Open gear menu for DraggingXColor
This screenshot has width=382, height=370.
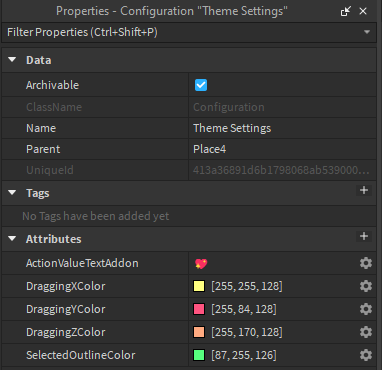(x=366, y=286)
